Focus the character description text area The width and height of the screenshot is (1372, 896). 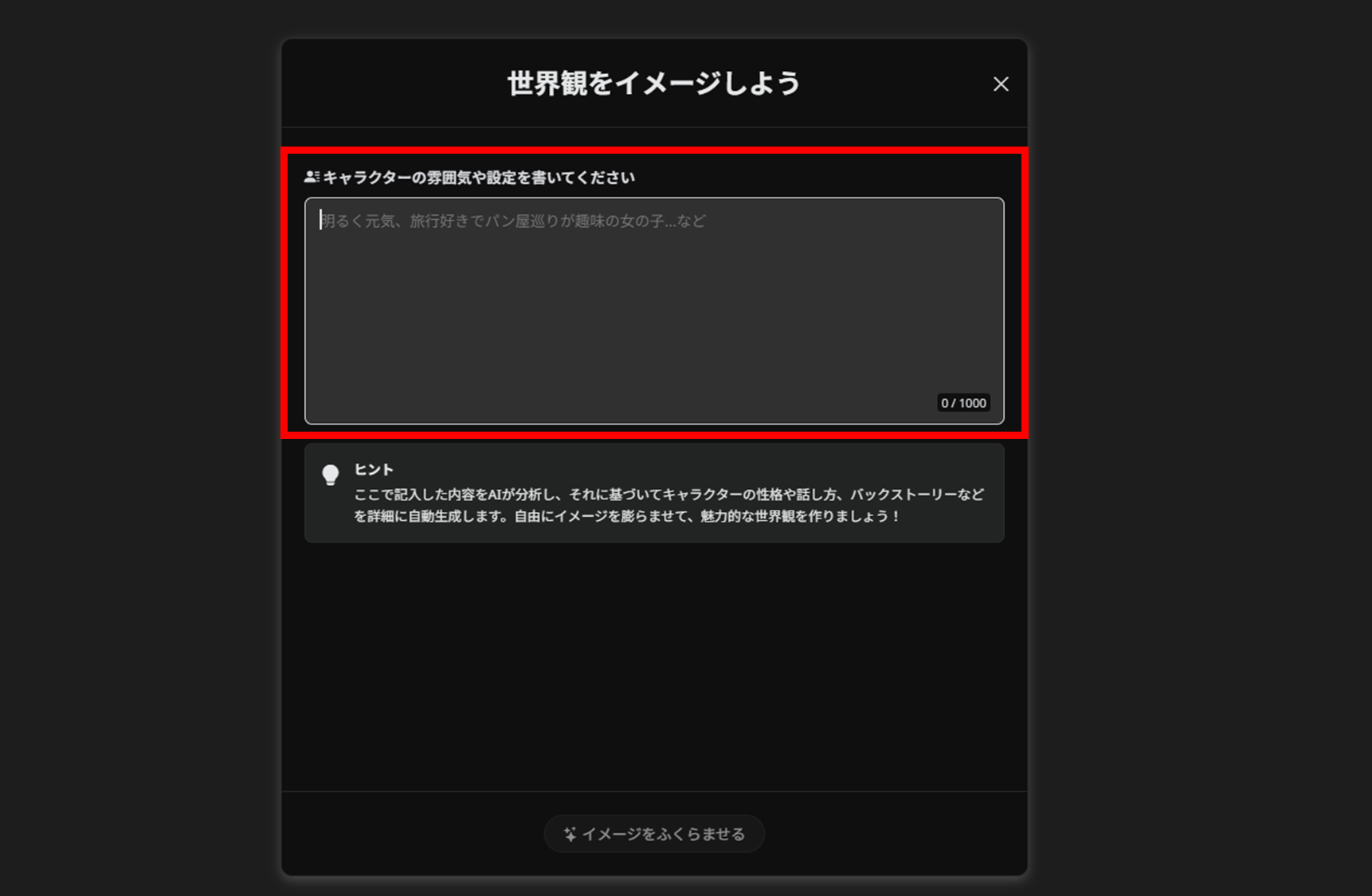click(x=654, y=311)
